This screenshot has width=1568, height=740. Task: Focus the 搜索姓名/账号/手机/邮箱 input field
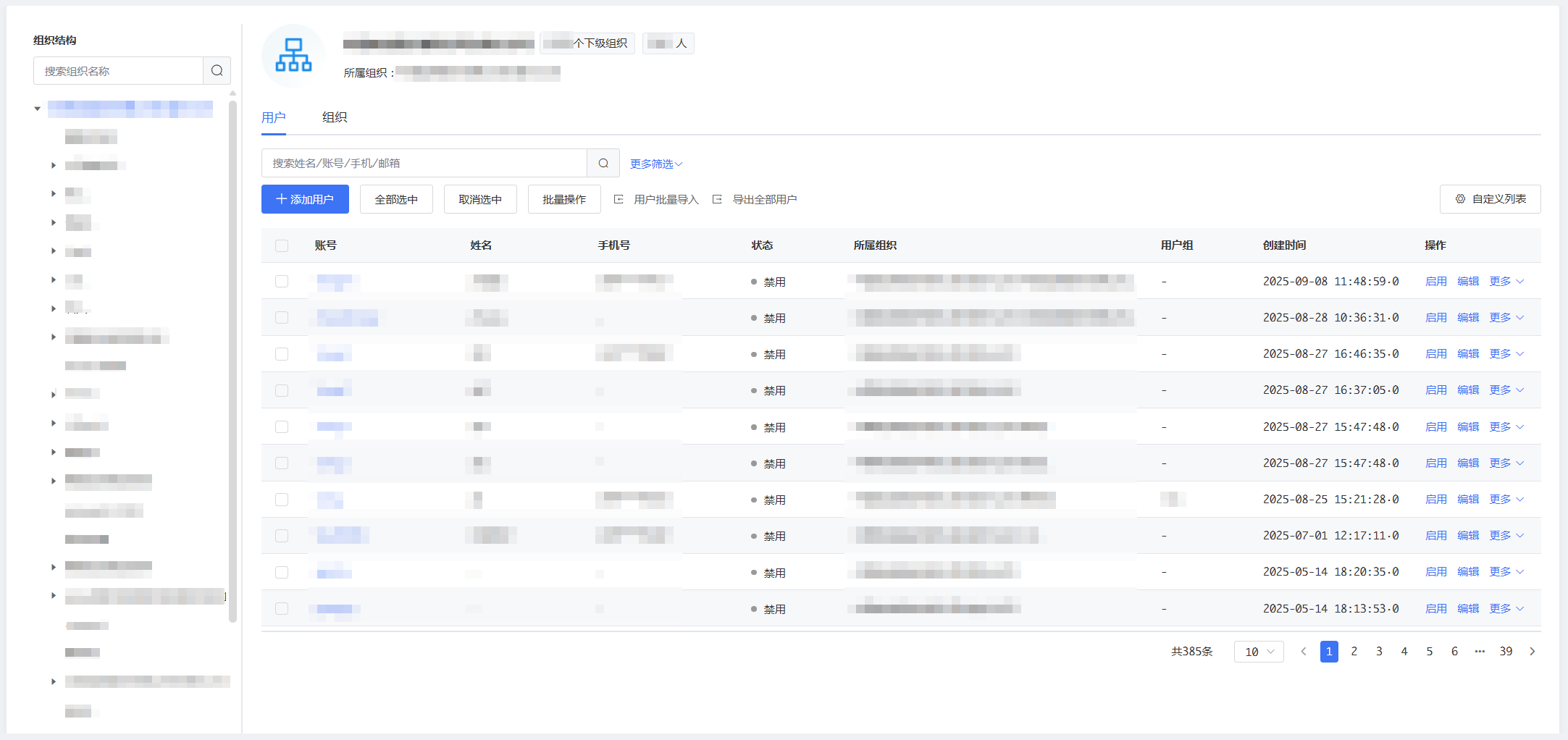point(424,164)
